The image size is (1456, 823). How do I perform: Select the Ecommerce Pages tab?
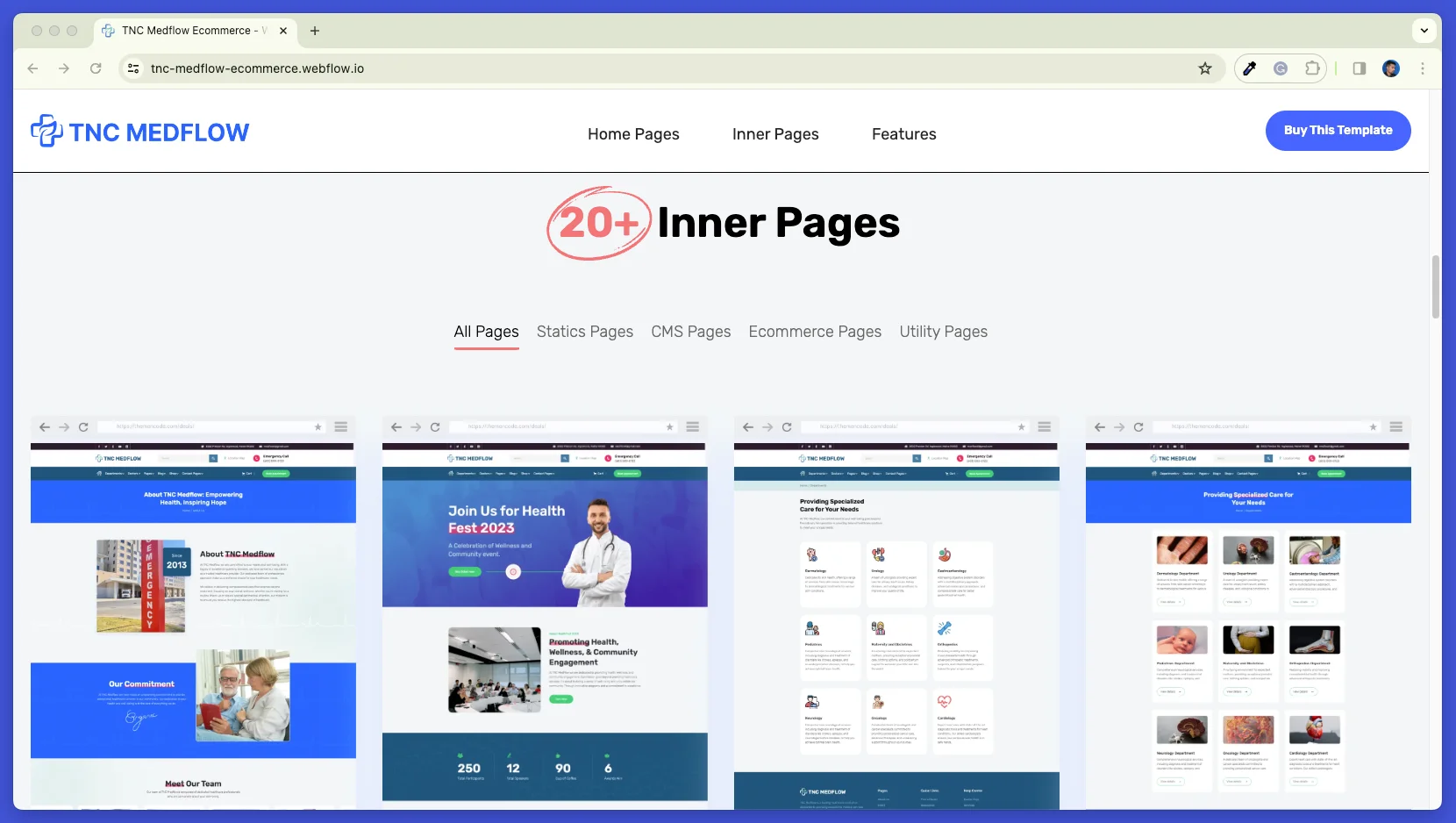pos(815,332)
